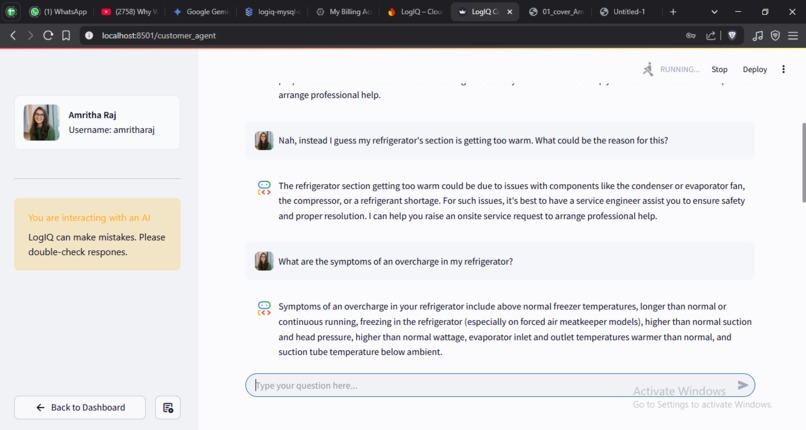Screen dimensions: 806x430
Task: Click the localhost:8501 address bar
Action: [158, 35]
